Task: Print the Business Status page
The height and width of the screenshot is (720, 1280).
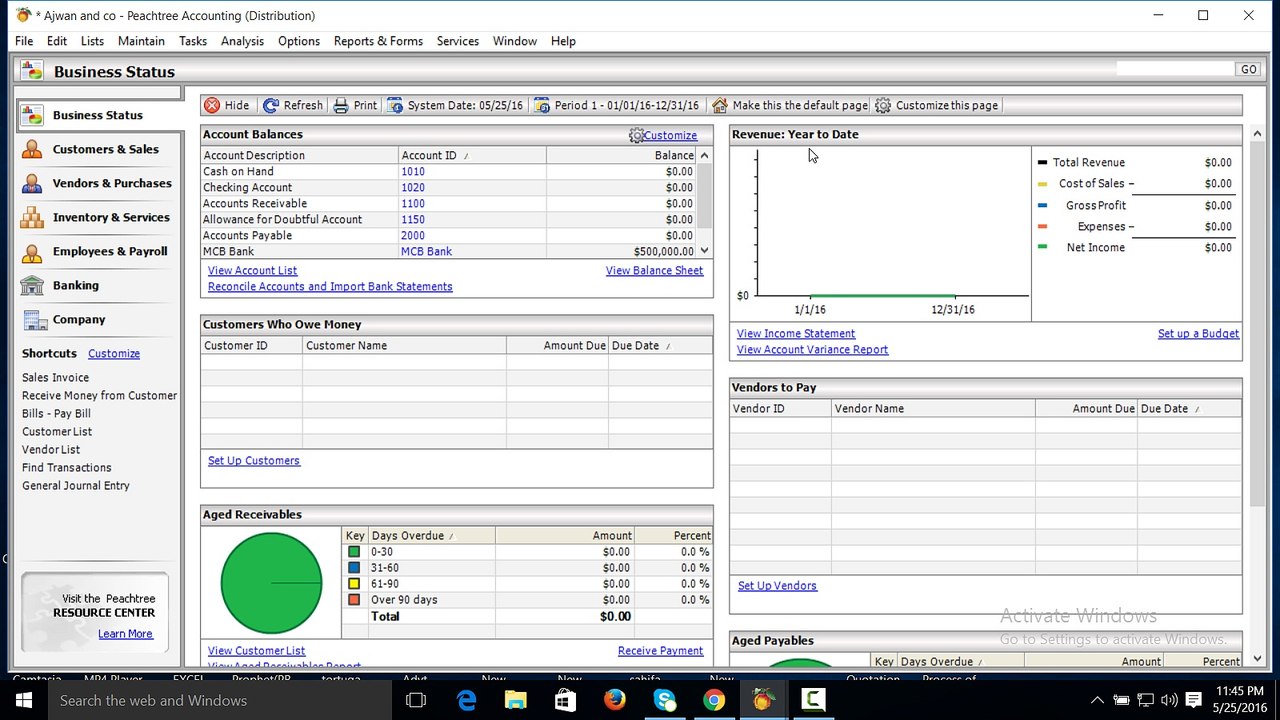Action: pyautogui.click(x=355, y=105)
